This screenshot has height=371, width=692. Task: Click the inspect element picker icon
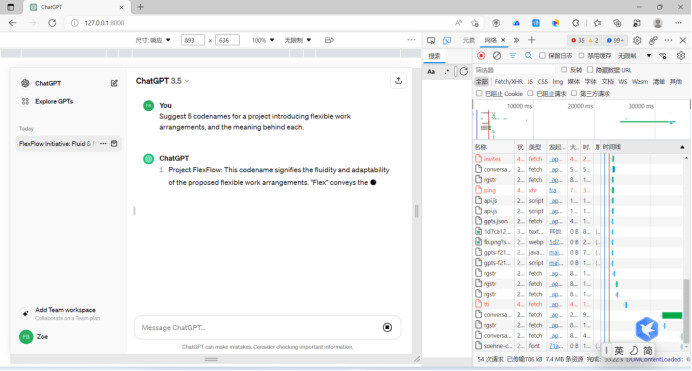pyautogui.click(x=431, y=40)
